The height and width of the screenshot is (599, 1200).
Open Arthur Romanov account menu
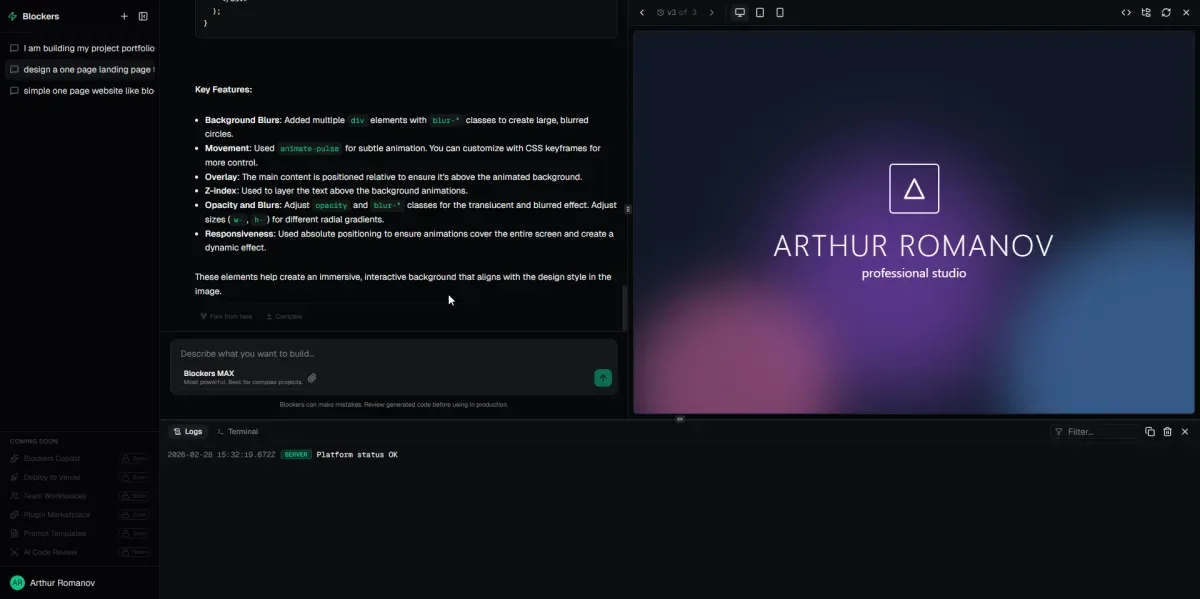point(62,582)
